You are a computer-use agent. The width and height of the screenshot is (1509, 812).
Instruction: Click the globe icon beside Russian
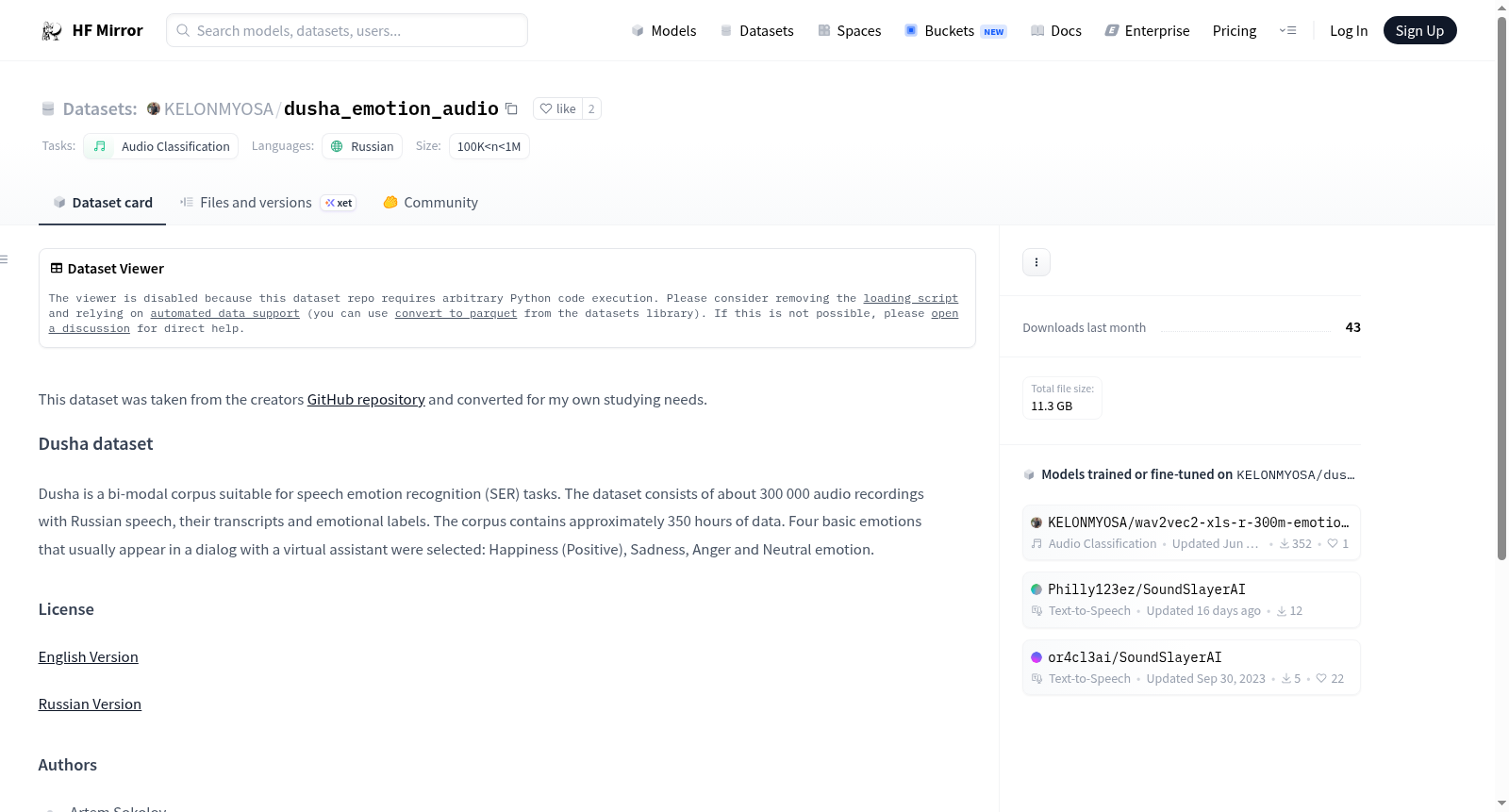coord(337,146)
